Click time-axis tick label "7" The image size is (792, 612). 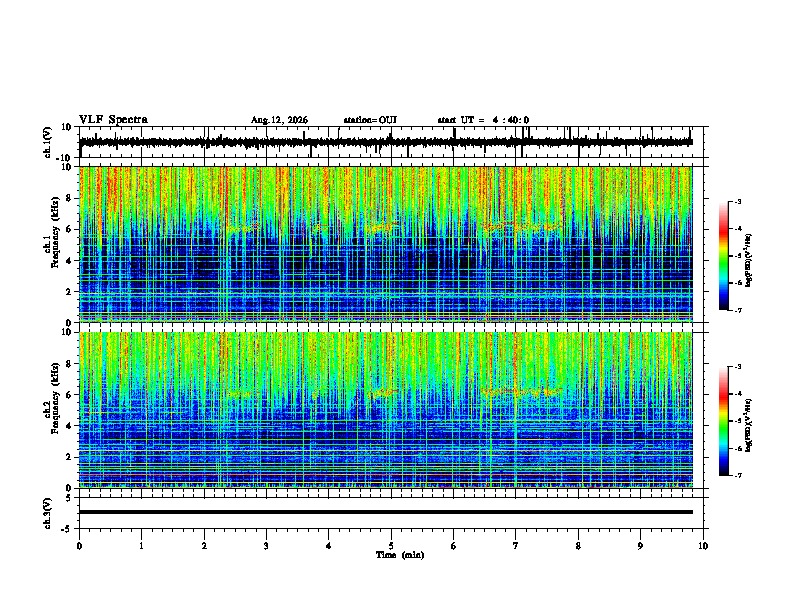[x=516, y=546]
